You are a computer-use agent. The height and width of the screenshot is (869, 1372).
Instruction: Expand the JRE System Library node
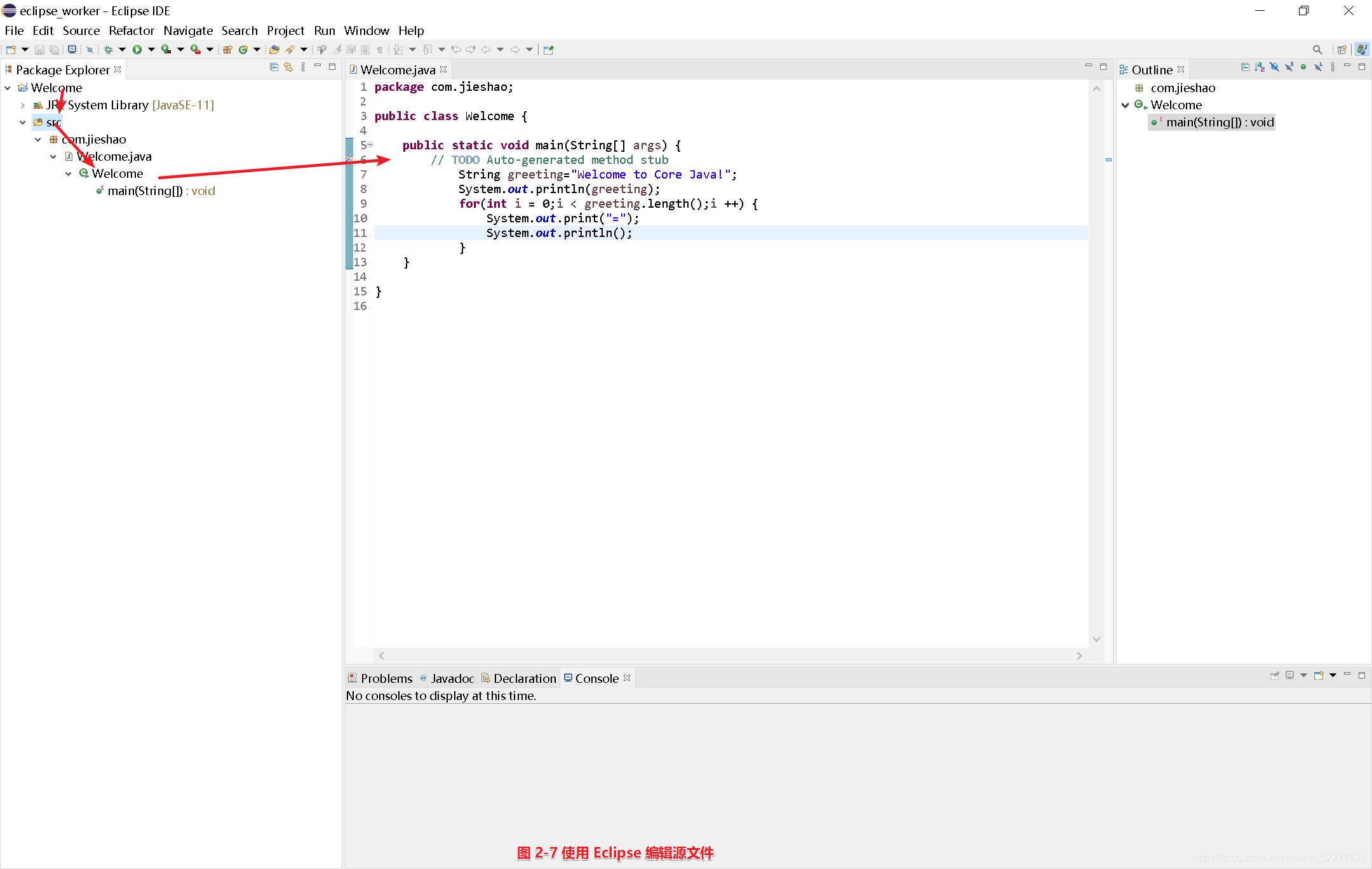(x=23, y=105)
